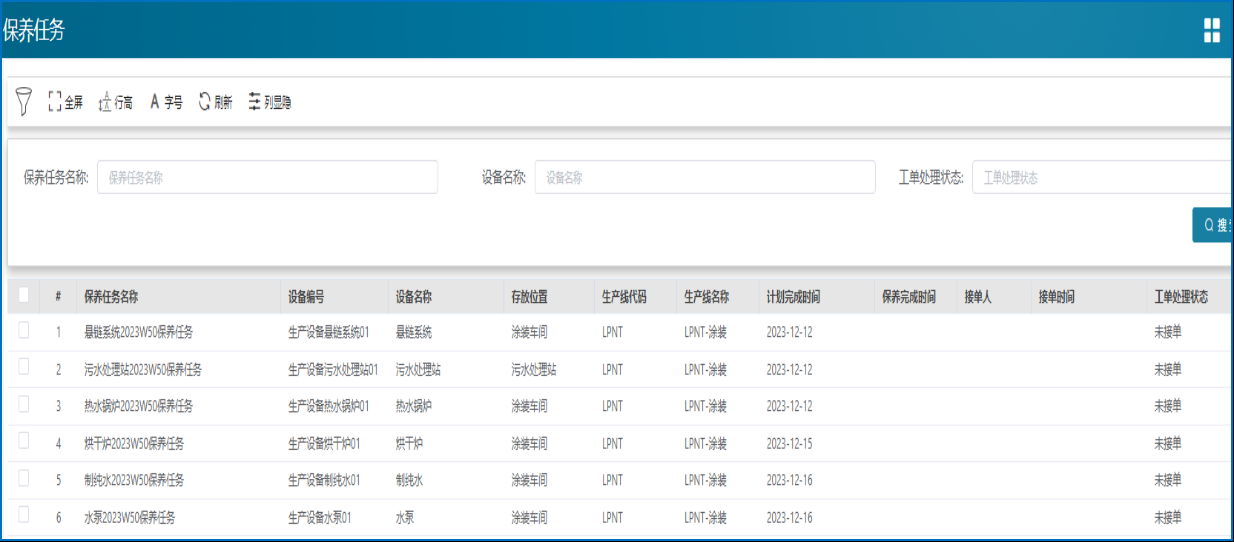The width and height of the screenshot is (1234, 542).
Task: Open the 工单处理状态 dropdown filter
Action: pyautogui.click(x=1100, y=177)
